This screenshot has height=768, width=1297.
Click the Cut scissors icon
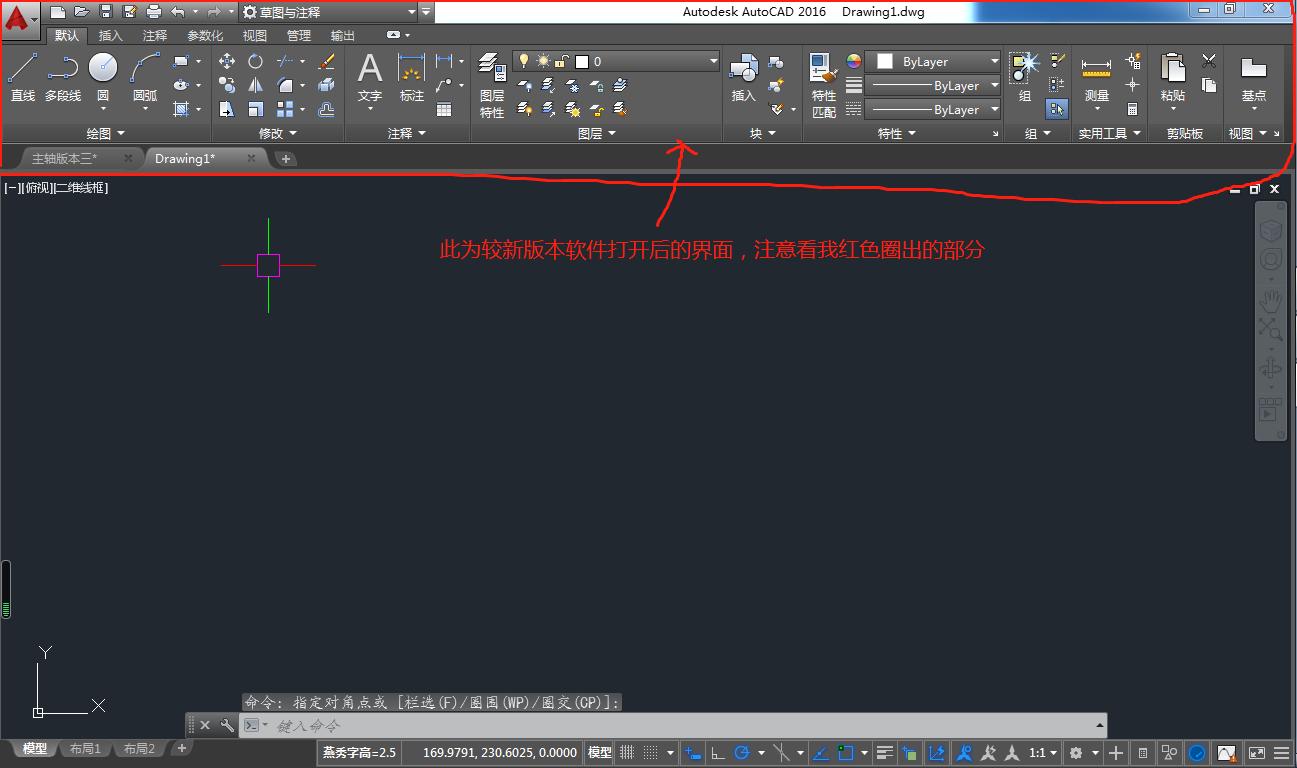1209,62
